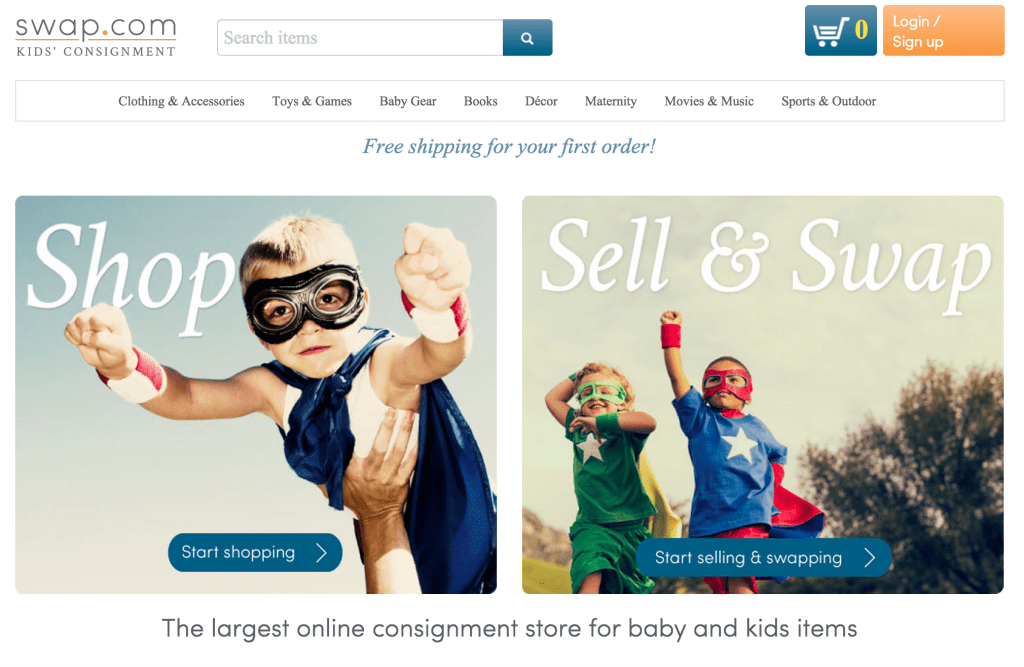Click the Start shopping button
The width and height of the screenshot is (1024, 667).
tap(255, 553)
